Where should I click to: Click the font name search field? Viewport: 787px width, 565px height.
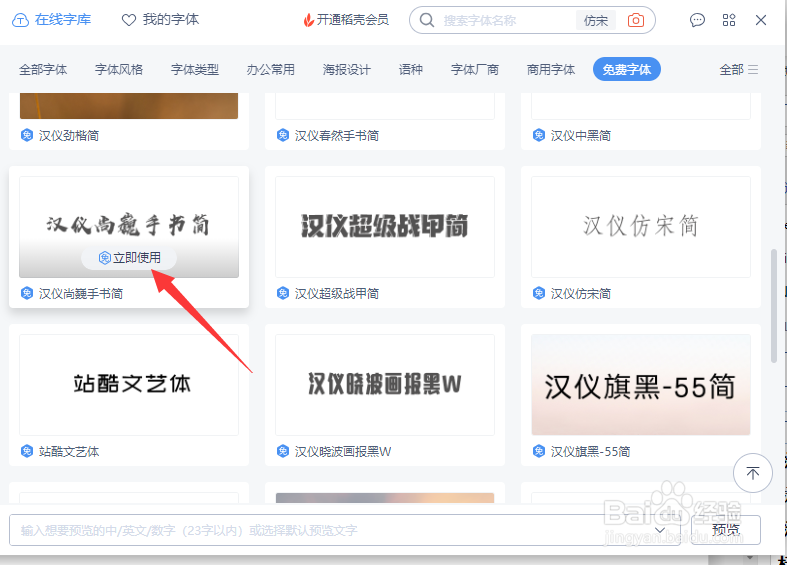pyautogui.click(x=507, y=21)
